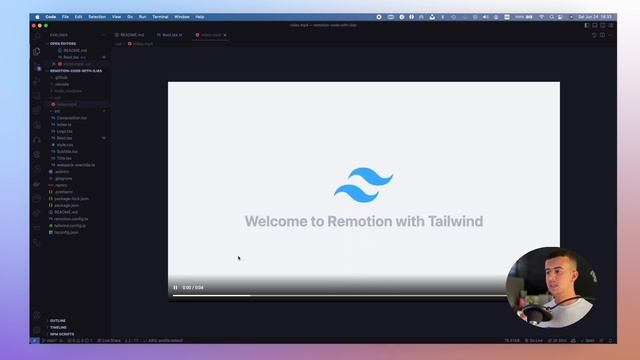Pause the video preview playback

[x=175, y=288]
